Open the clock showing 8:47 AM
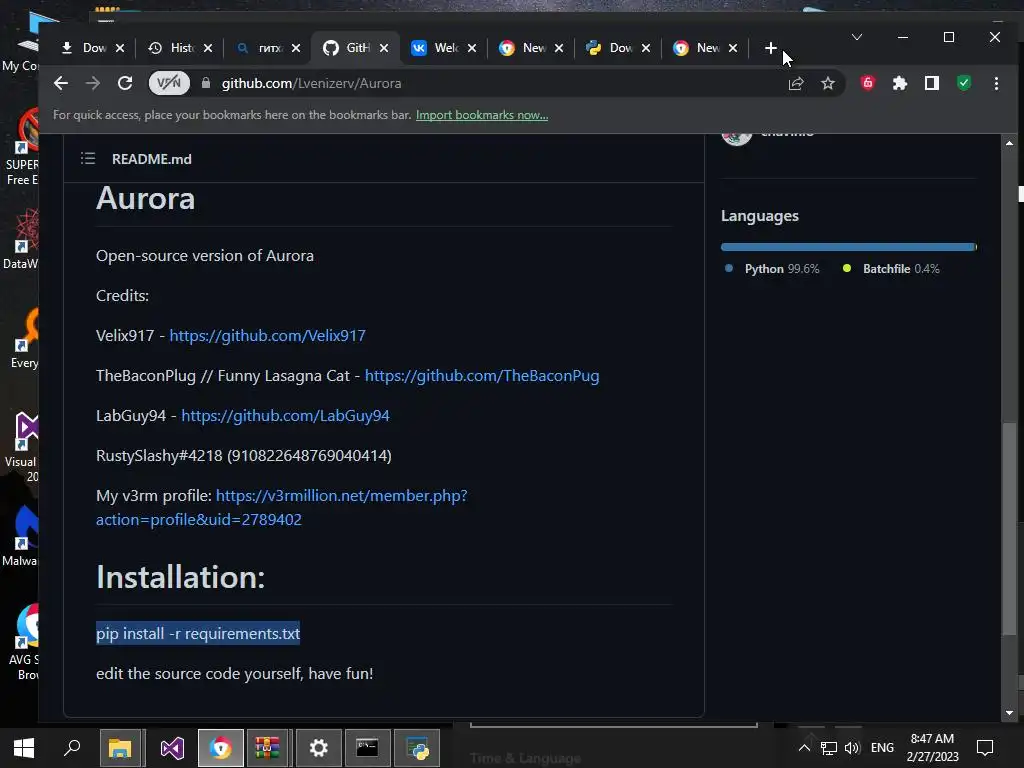This screenshot has width=1024, height=768. 932,748
